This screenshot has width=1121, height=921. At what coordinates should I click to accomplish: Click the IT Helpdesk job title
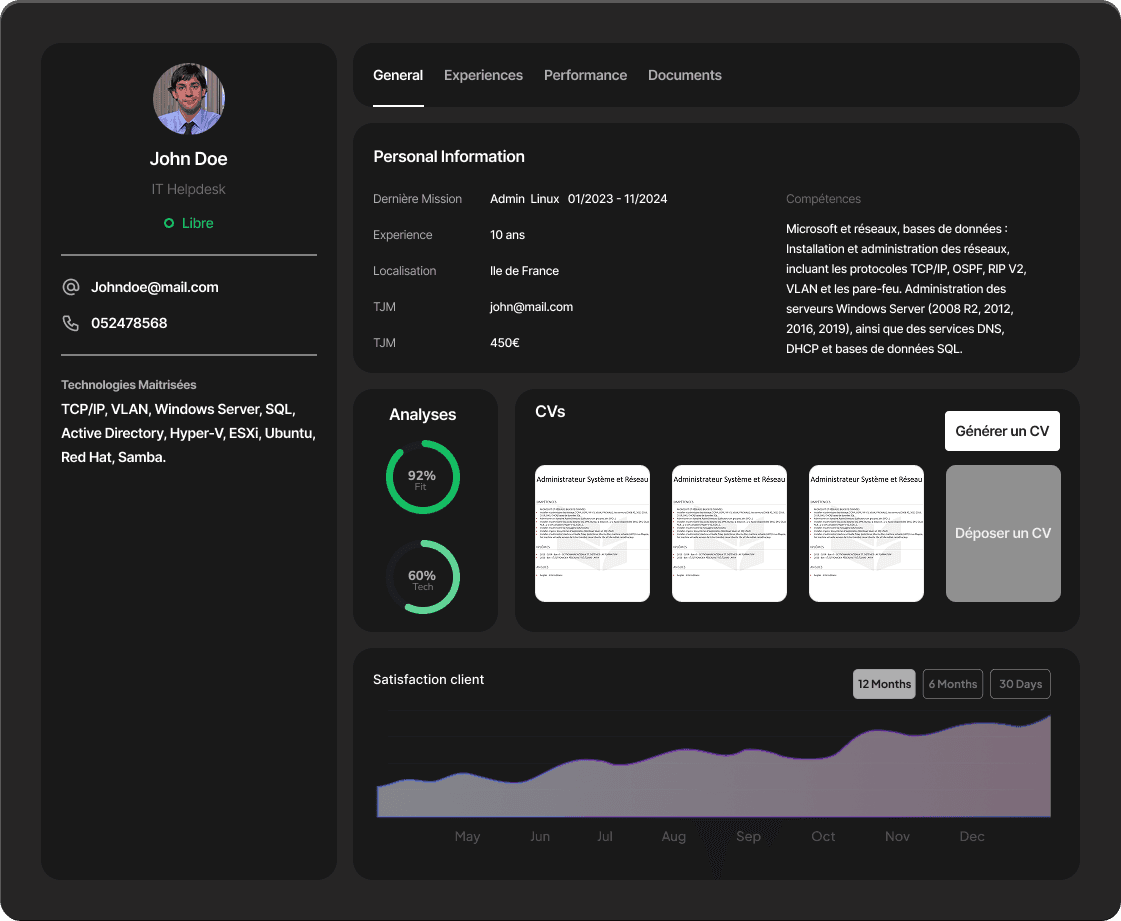[189, 189]
